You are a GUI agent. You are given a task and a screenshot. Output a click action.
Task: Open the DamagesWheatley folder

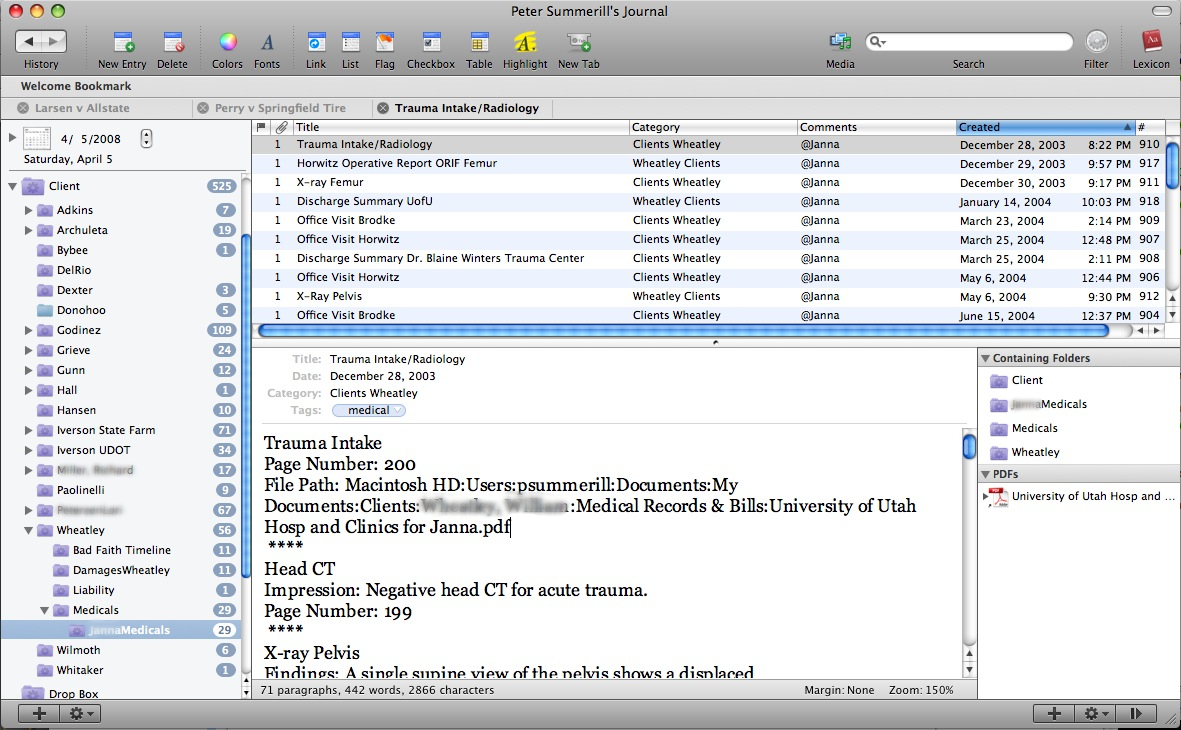pos(121,570)
